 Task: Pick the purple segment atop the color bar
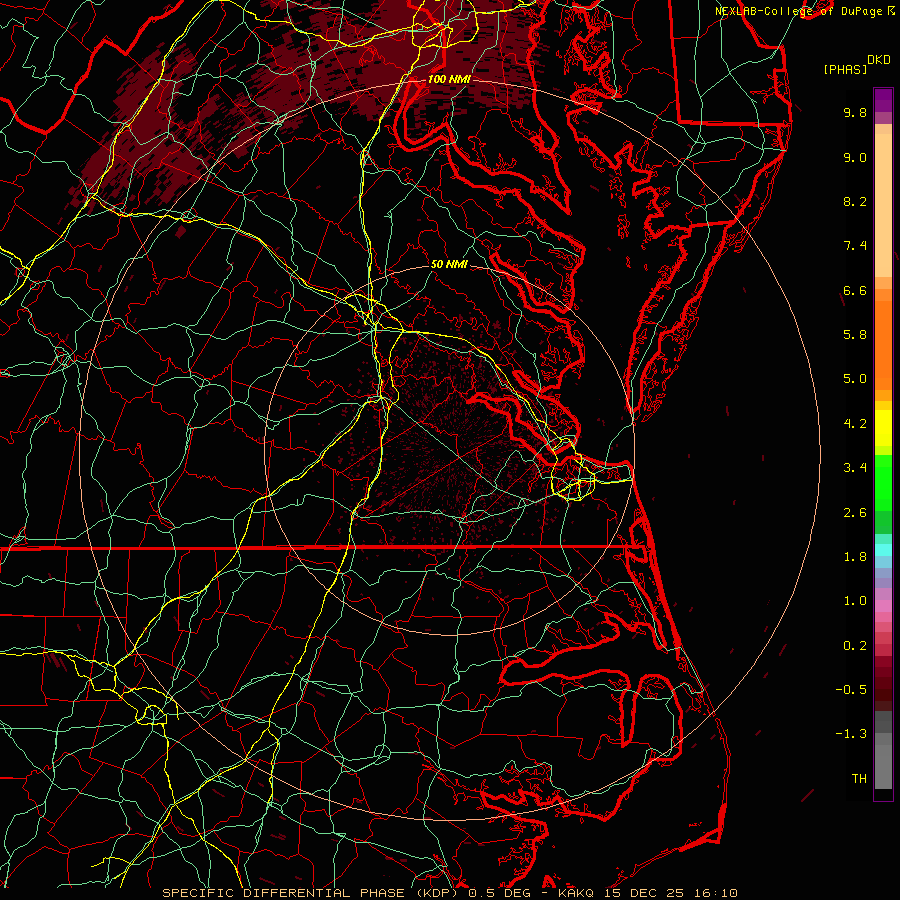pos(883,100)
